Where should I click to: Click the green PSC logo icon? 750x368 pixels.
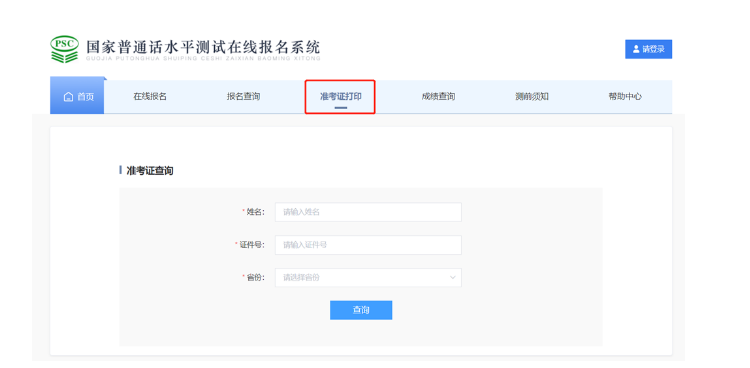64,49
